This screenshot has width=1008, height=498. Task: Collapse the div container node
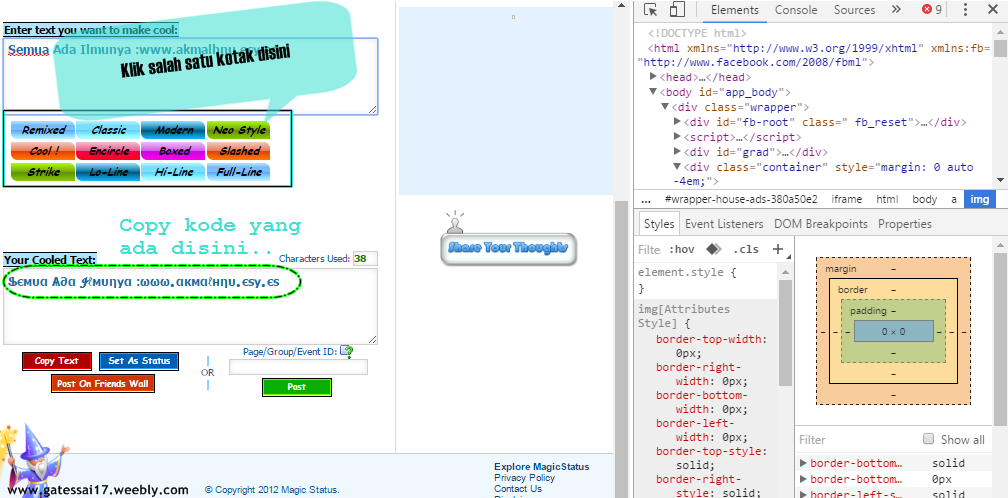pyautogui.click(x=677, y=167)
